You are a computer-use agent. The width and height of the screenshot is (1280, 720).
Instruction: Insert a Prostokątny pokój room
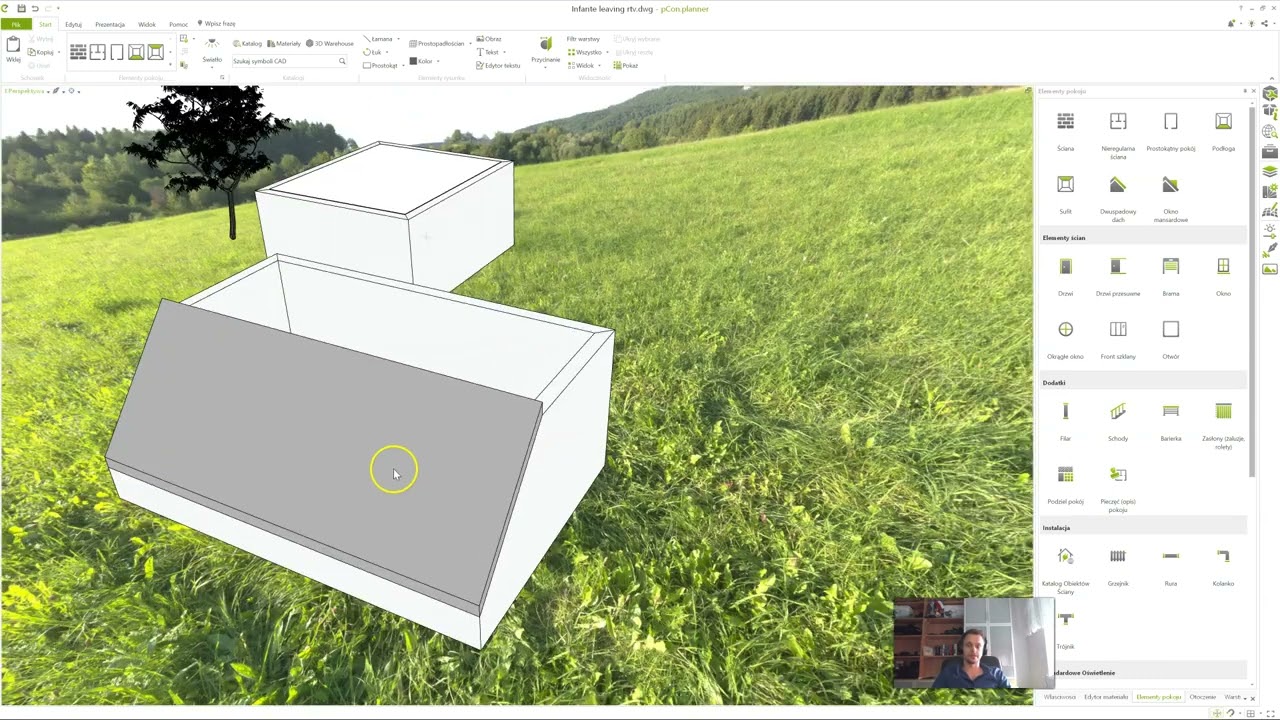tap(1170, 130)
